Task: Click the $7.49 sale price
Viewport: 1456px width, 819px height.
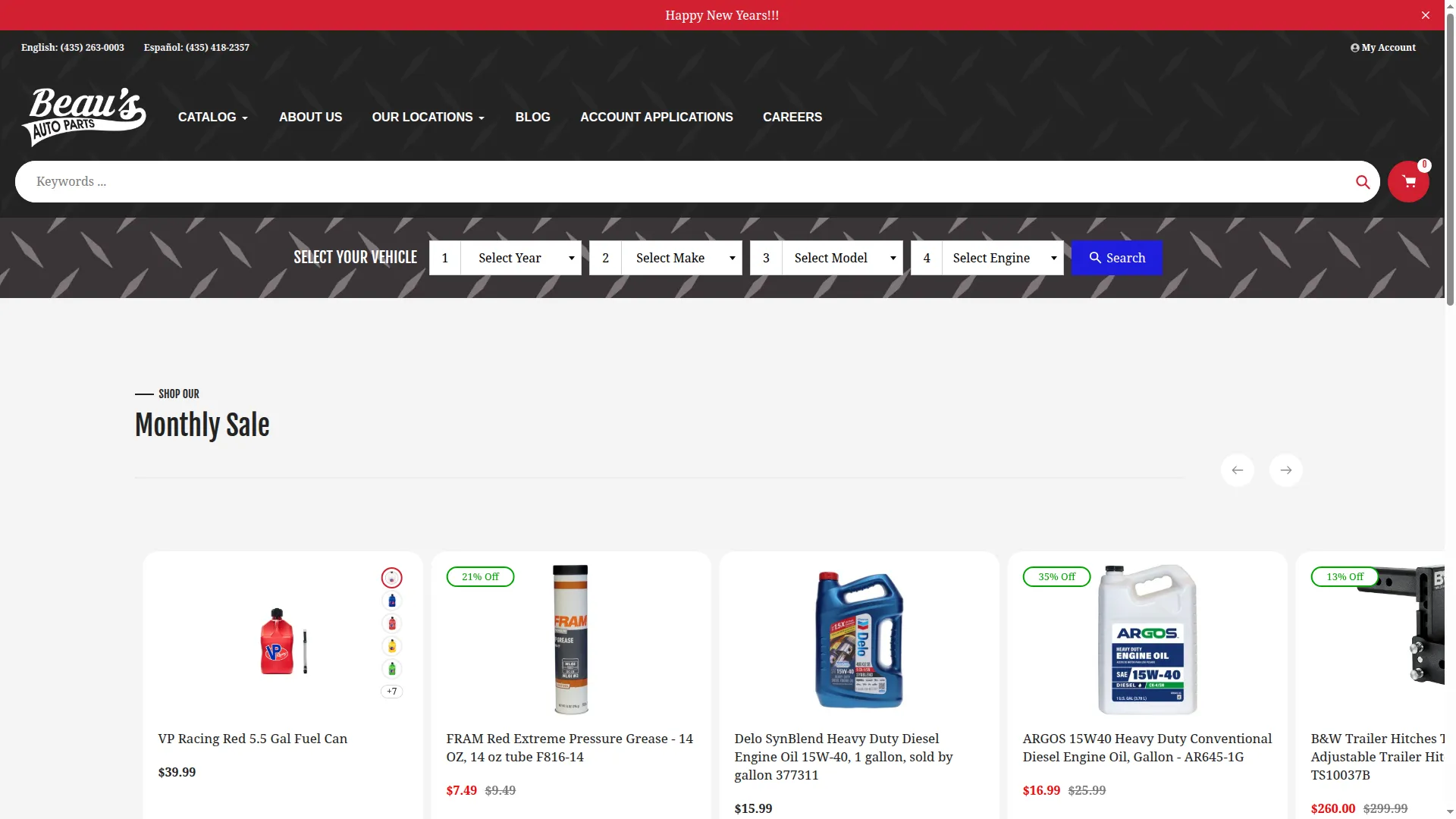Action: 462,790
